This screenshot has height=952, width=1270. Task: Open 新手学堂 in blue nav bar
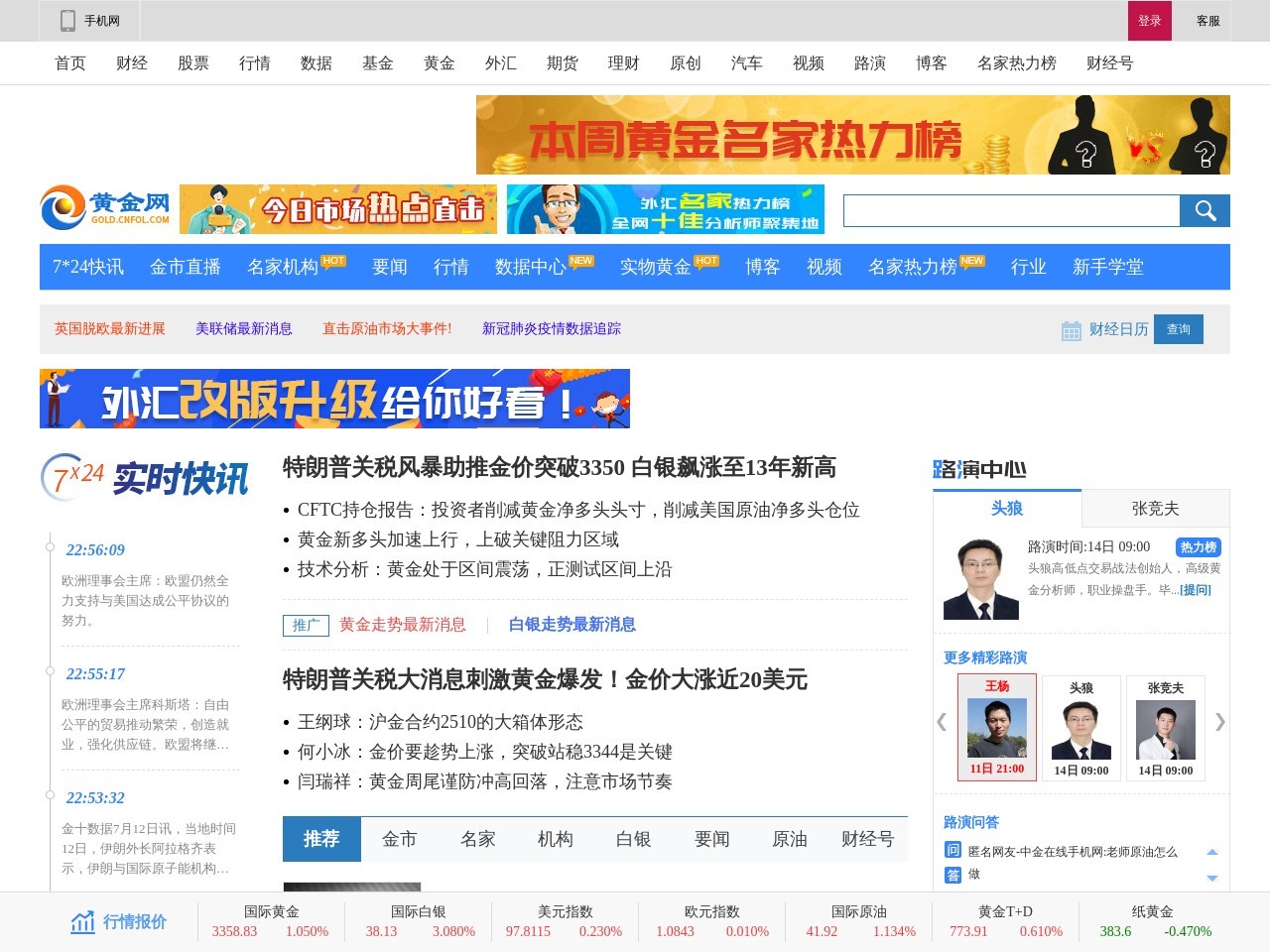pos(1108,267)
